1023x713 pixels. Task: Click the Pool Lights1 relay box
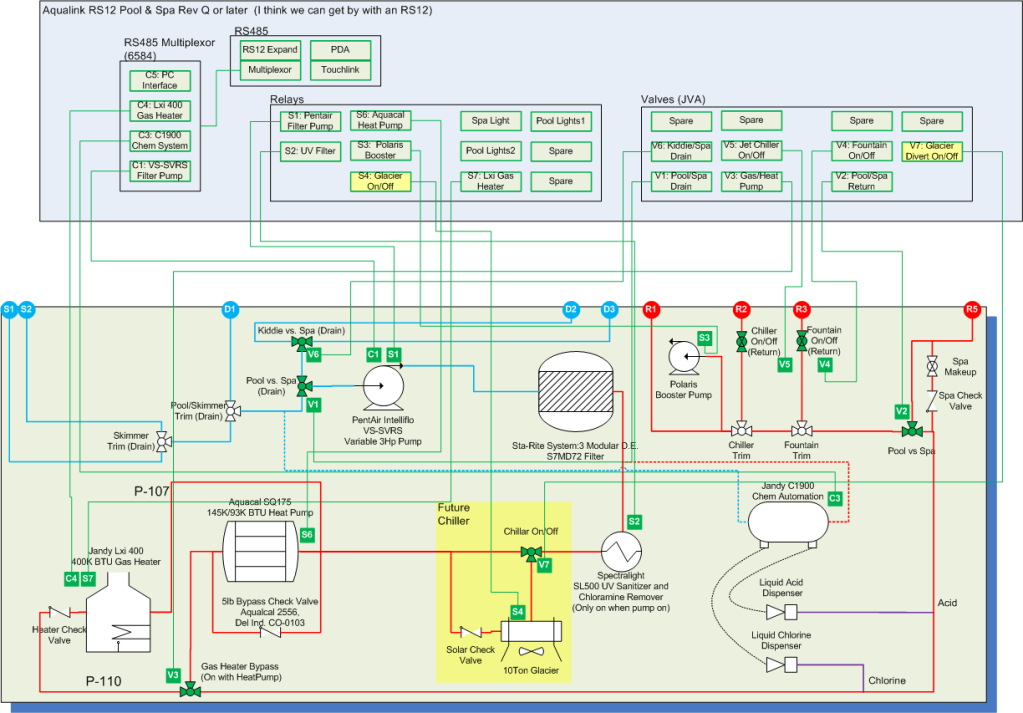[x=561, y=121]
